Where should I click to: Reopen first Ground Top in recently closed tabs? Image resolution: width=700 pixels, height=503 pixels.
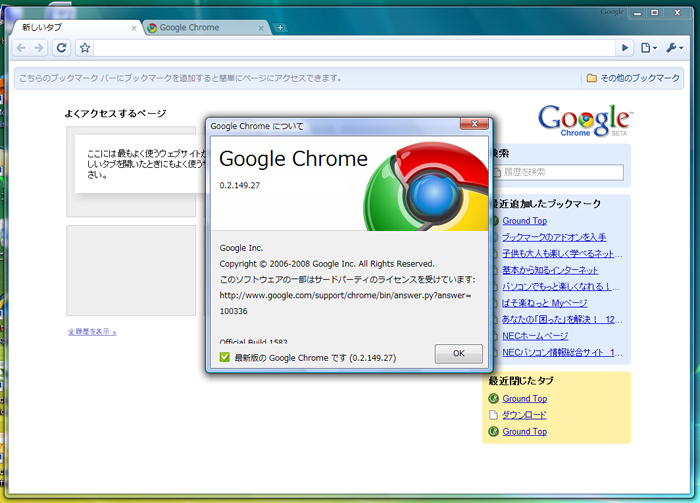click(x=525, y=399)
